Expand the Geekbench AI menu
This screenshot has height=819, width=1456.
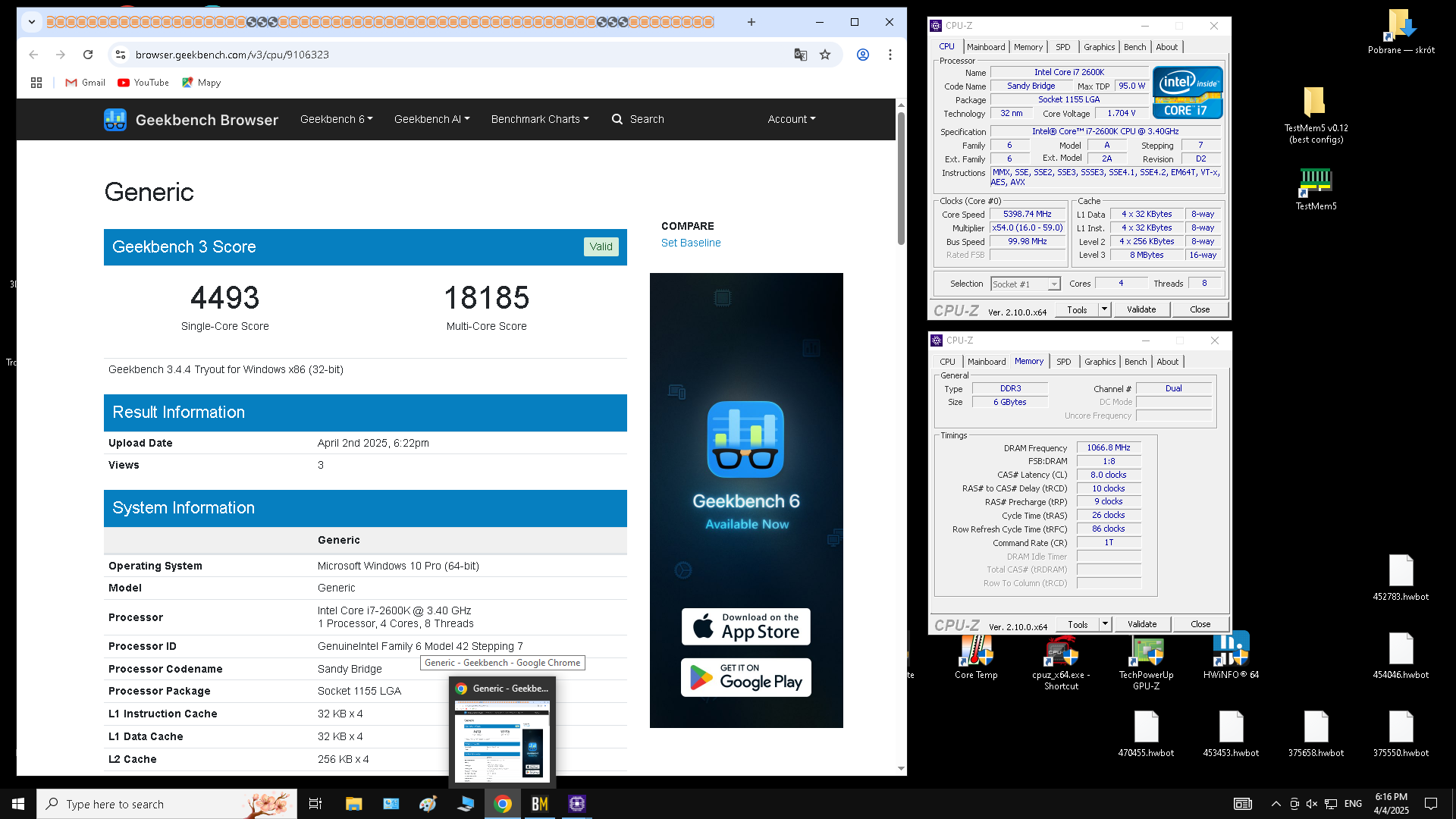coord(432,119)
